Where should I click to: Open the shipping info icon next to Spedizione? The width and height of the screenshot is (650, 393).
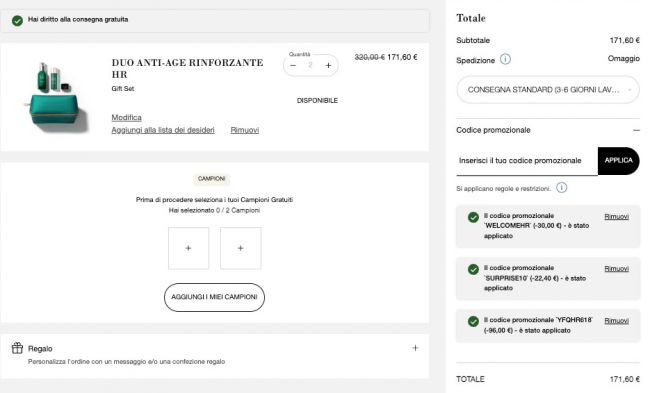tap(505, 59)
